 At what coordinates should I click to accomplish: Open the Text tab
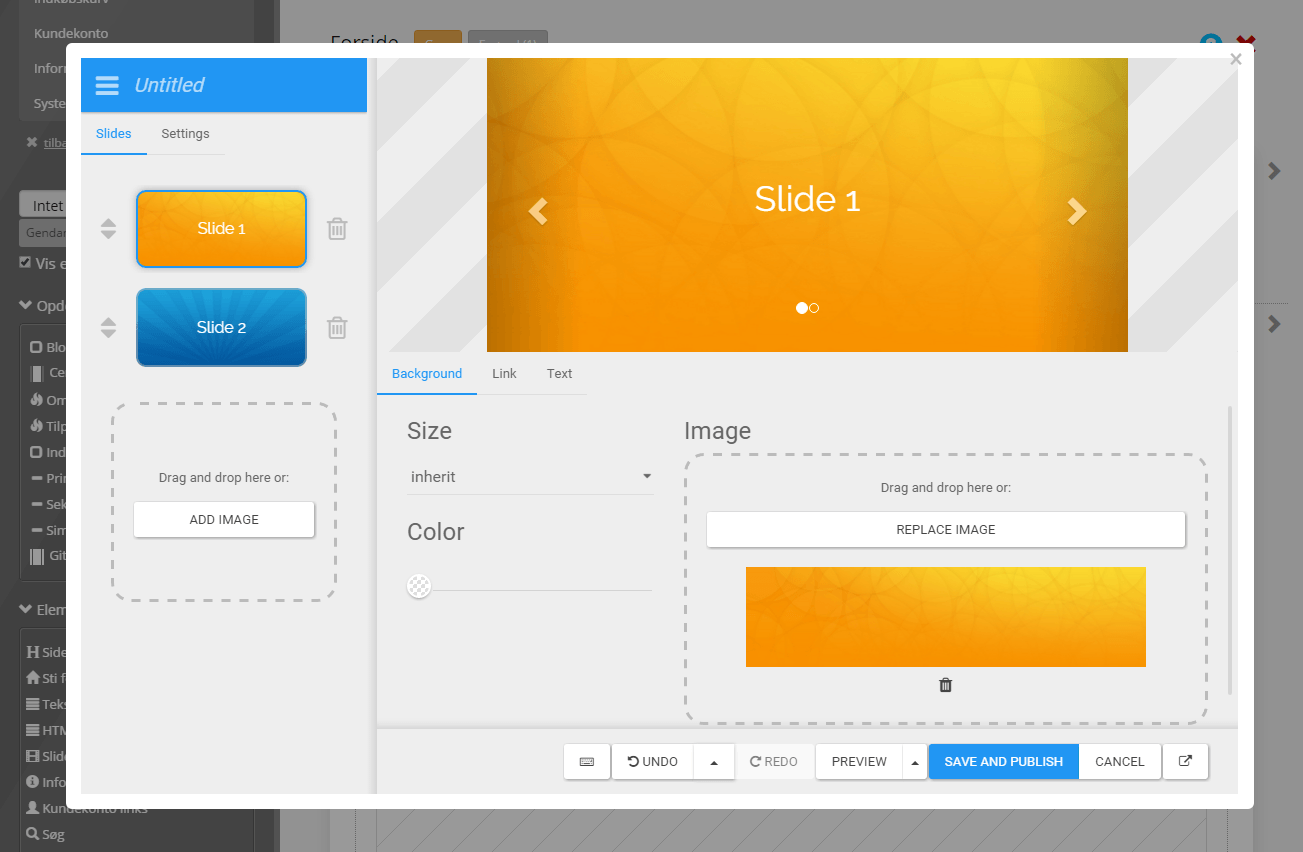pyautogui.click(x=559, y=374)
